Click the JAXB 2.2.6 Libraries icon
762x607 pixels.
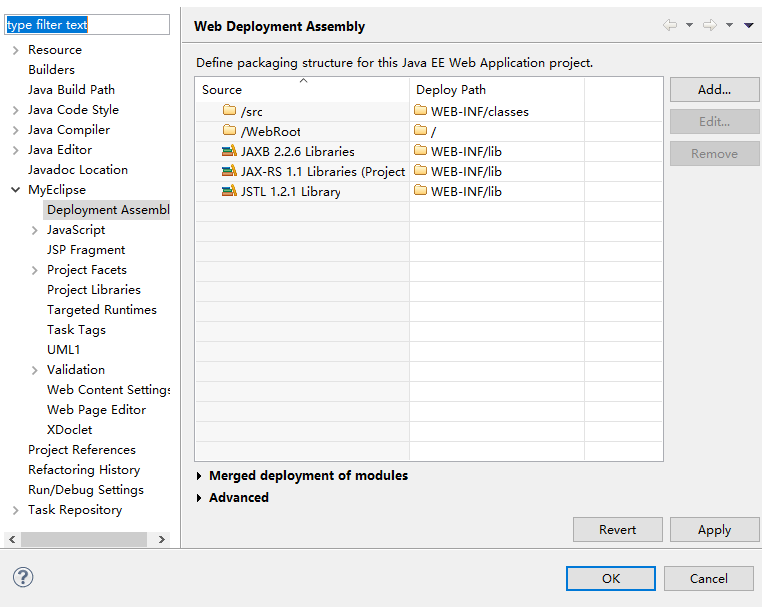point(230,151)
